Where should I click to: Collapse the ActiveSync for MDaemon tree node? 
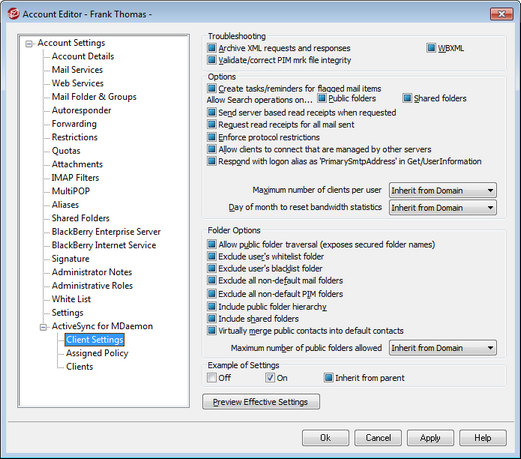click(x=43, y=327)
